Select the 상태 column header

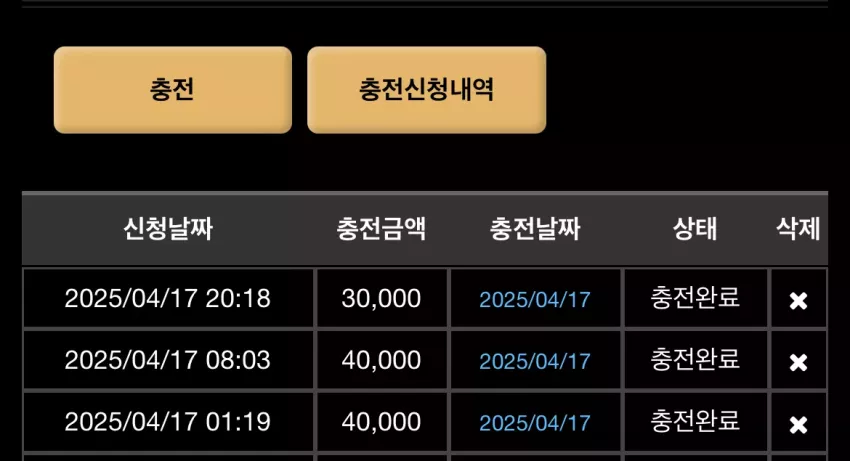(x=695, y=228)
